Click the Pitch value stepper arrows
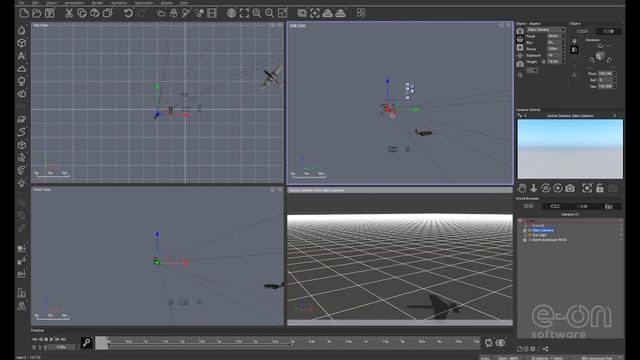The image size is (640, 360). point(615,73)
